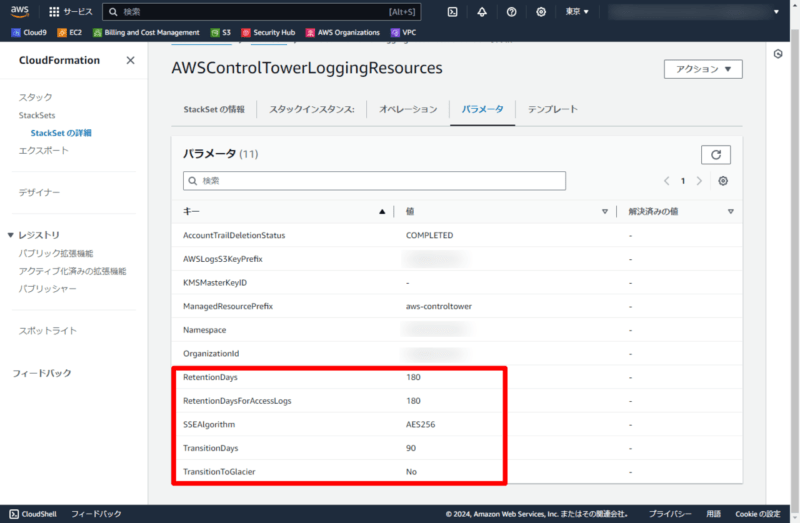The height and width of the screenshot is (523, 800).
Task: Switch to テンプレート tab
Action: [x=553, y=109]
